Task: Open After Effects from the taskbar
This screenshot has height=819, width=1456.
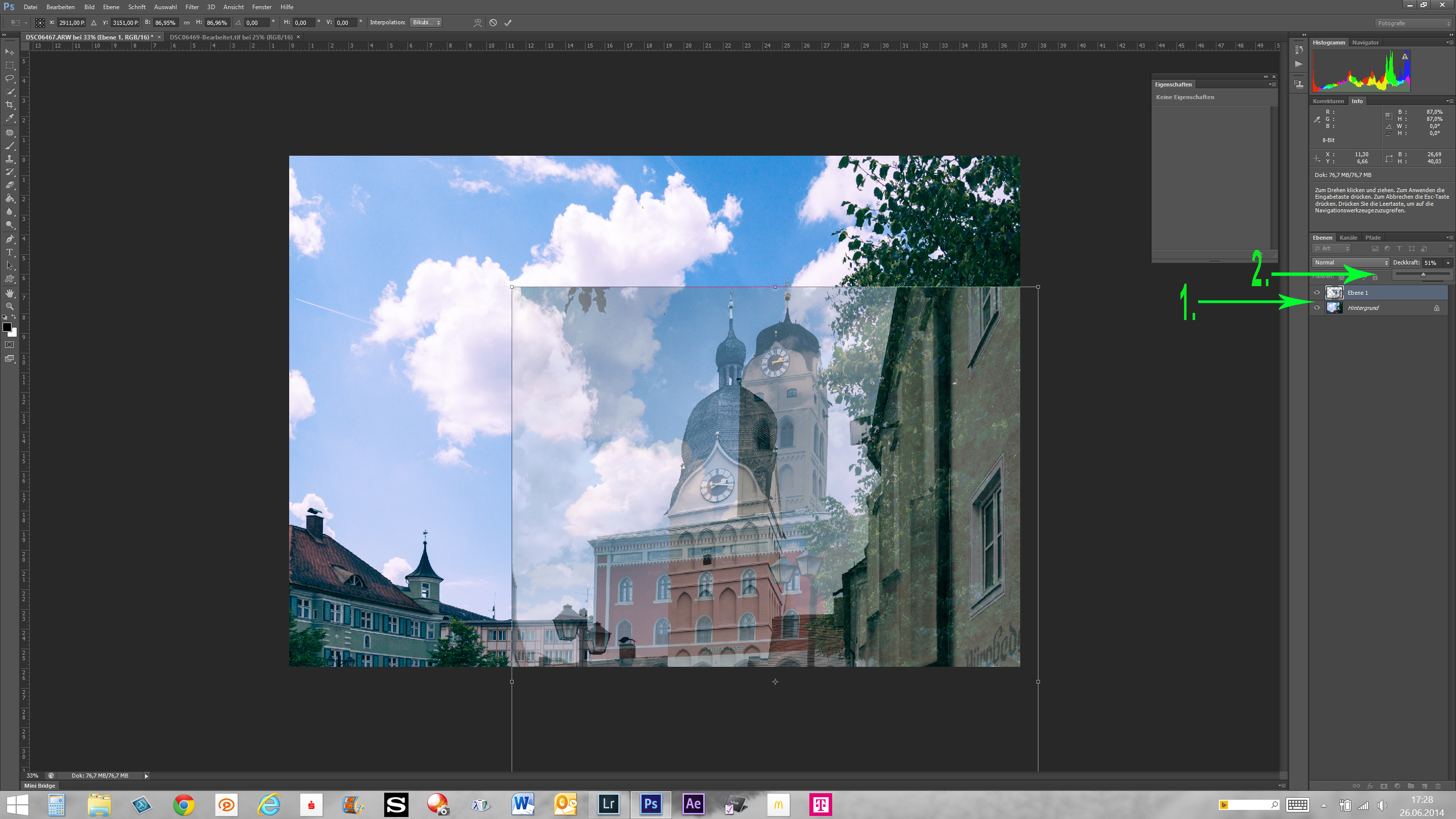Action: (x=693, y=804)
